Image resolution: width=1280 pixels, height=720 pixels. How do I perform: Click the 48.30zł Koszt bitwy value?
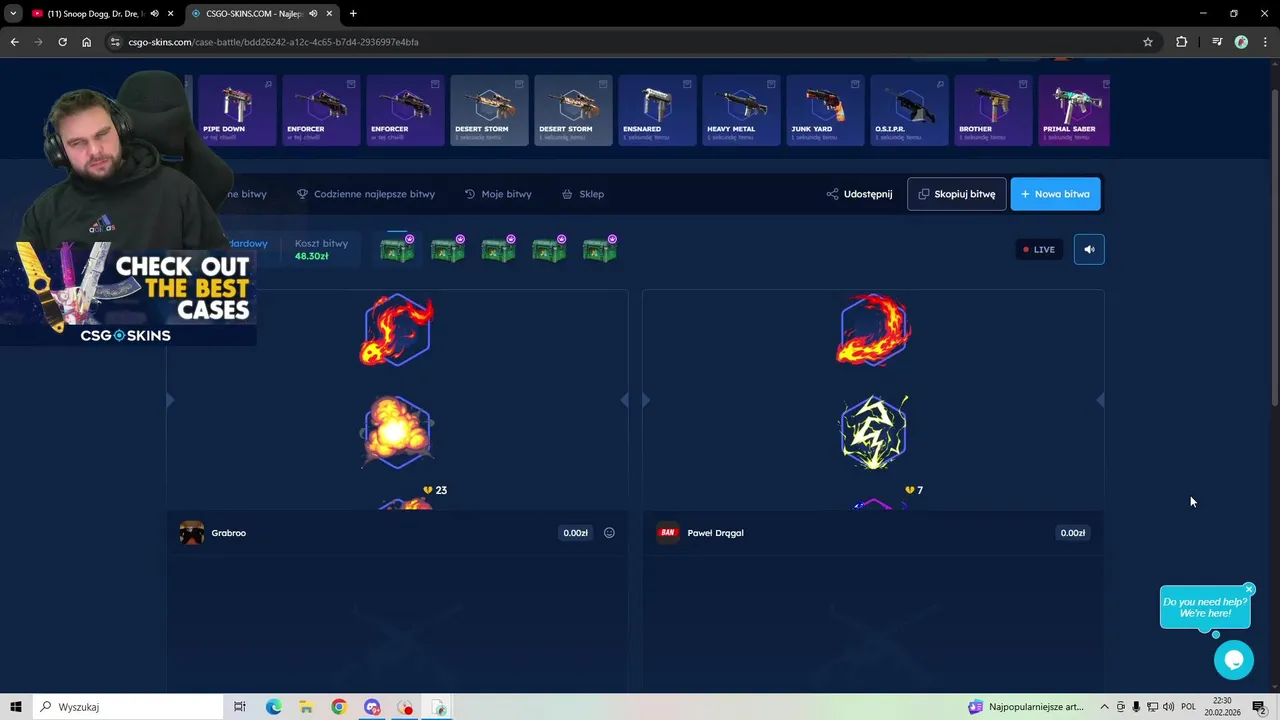tap(312, 257)
